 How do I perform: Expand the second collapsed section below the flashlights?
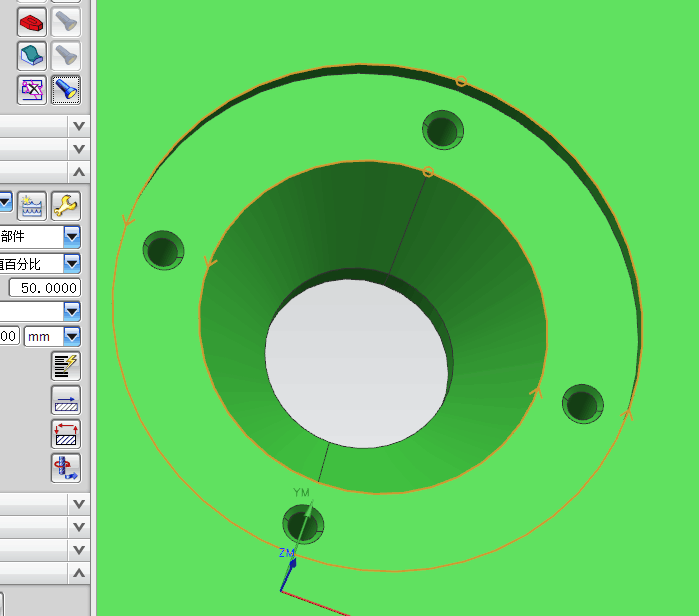click(79, 149)
